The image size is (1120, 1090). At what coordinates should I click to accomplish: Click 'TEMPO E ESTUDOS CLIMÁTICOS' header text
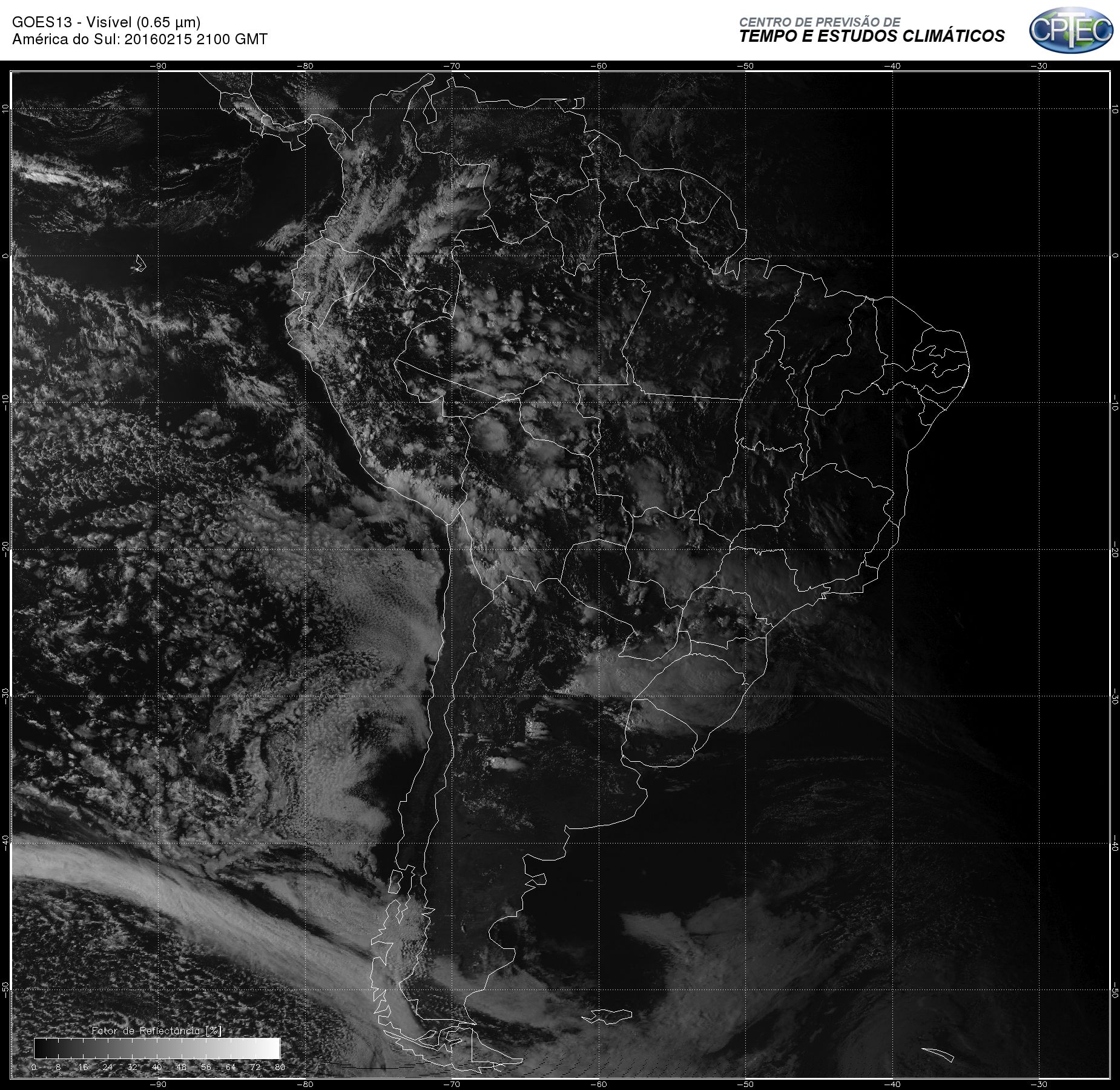click(x=872, y=36)
